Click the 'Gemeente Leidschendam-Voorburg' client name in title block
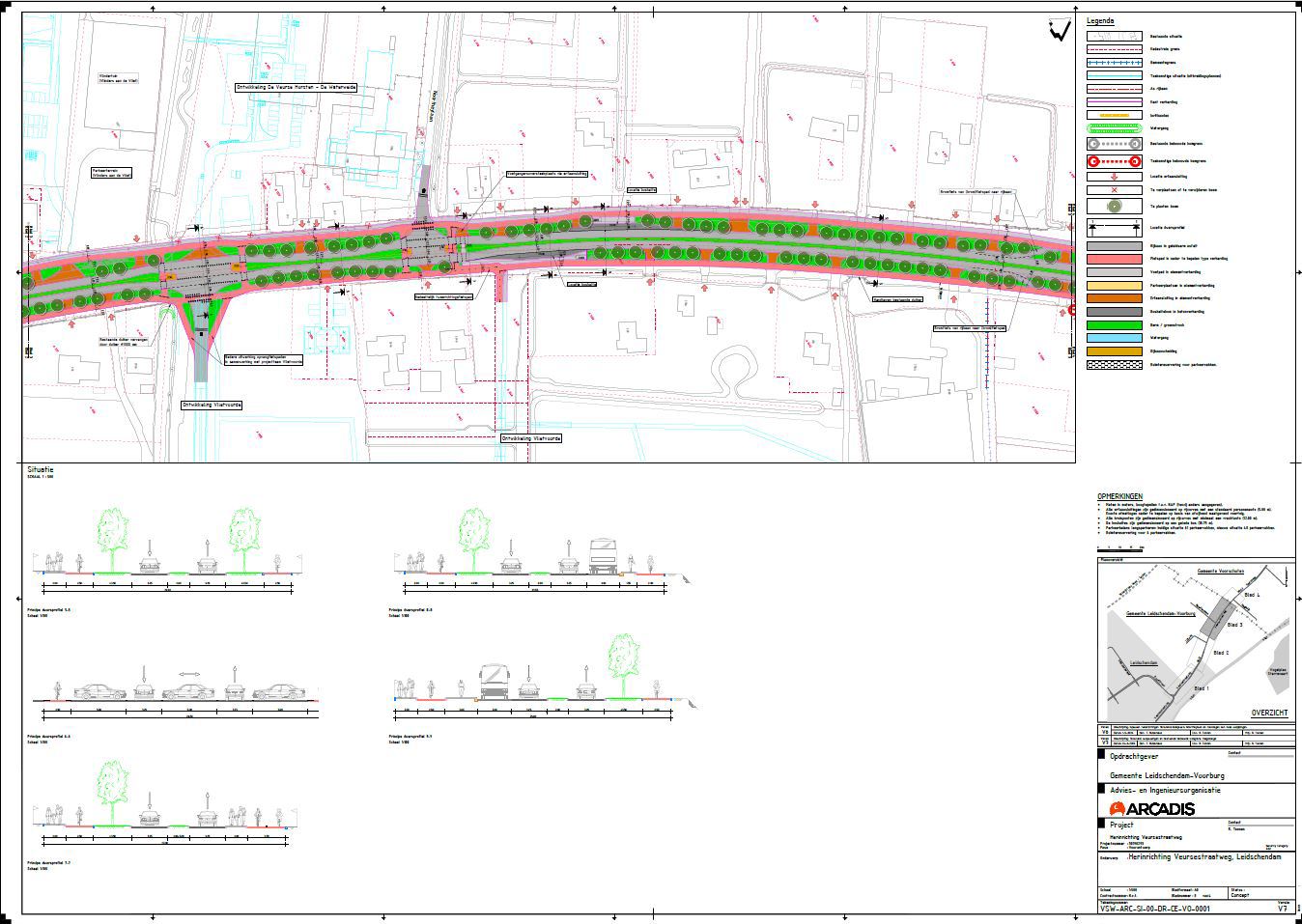This screenshot has width=1302, height=924. click(1167, 776)
